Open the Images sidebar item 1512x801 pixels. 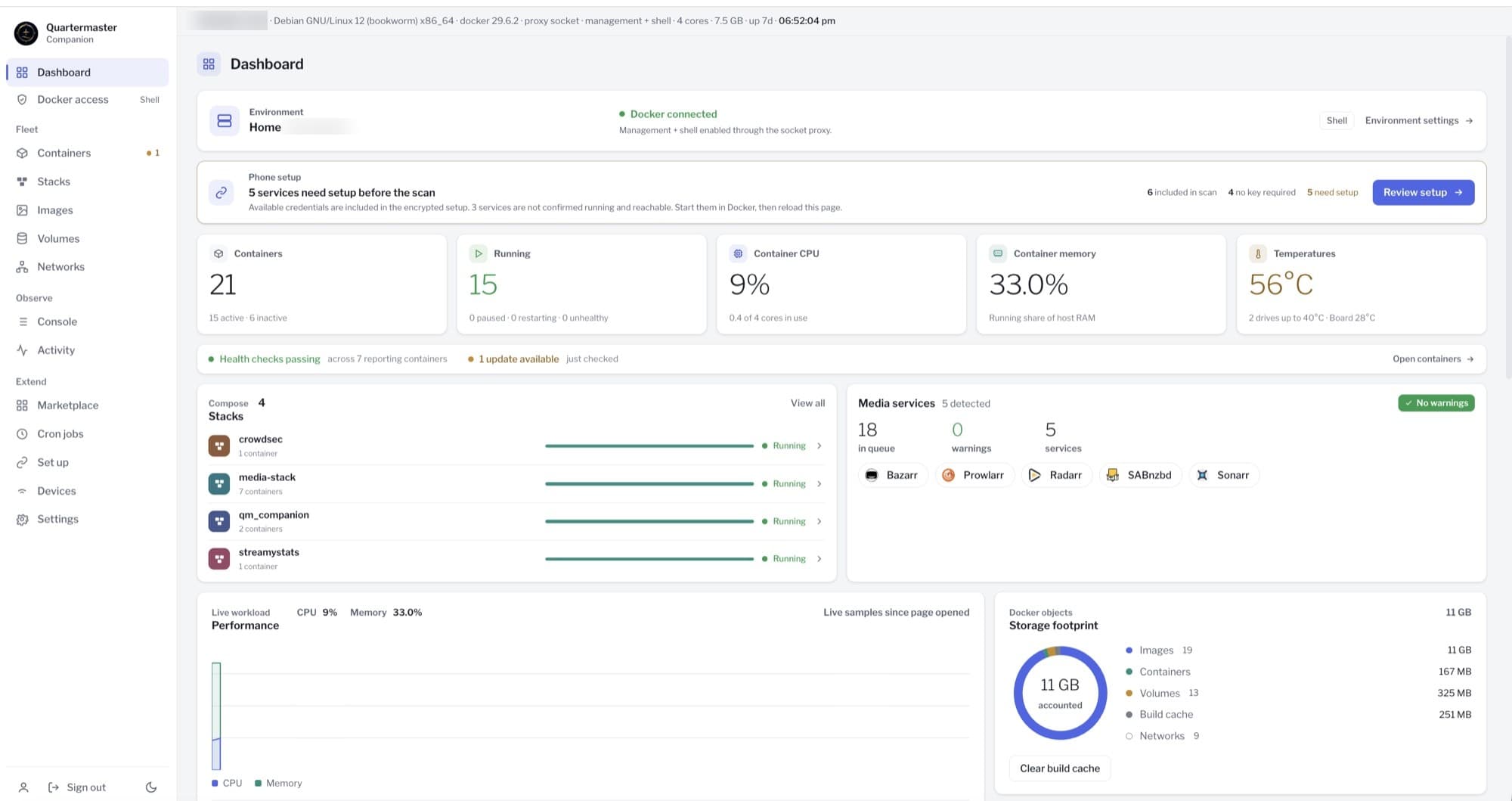pos(87,210)
